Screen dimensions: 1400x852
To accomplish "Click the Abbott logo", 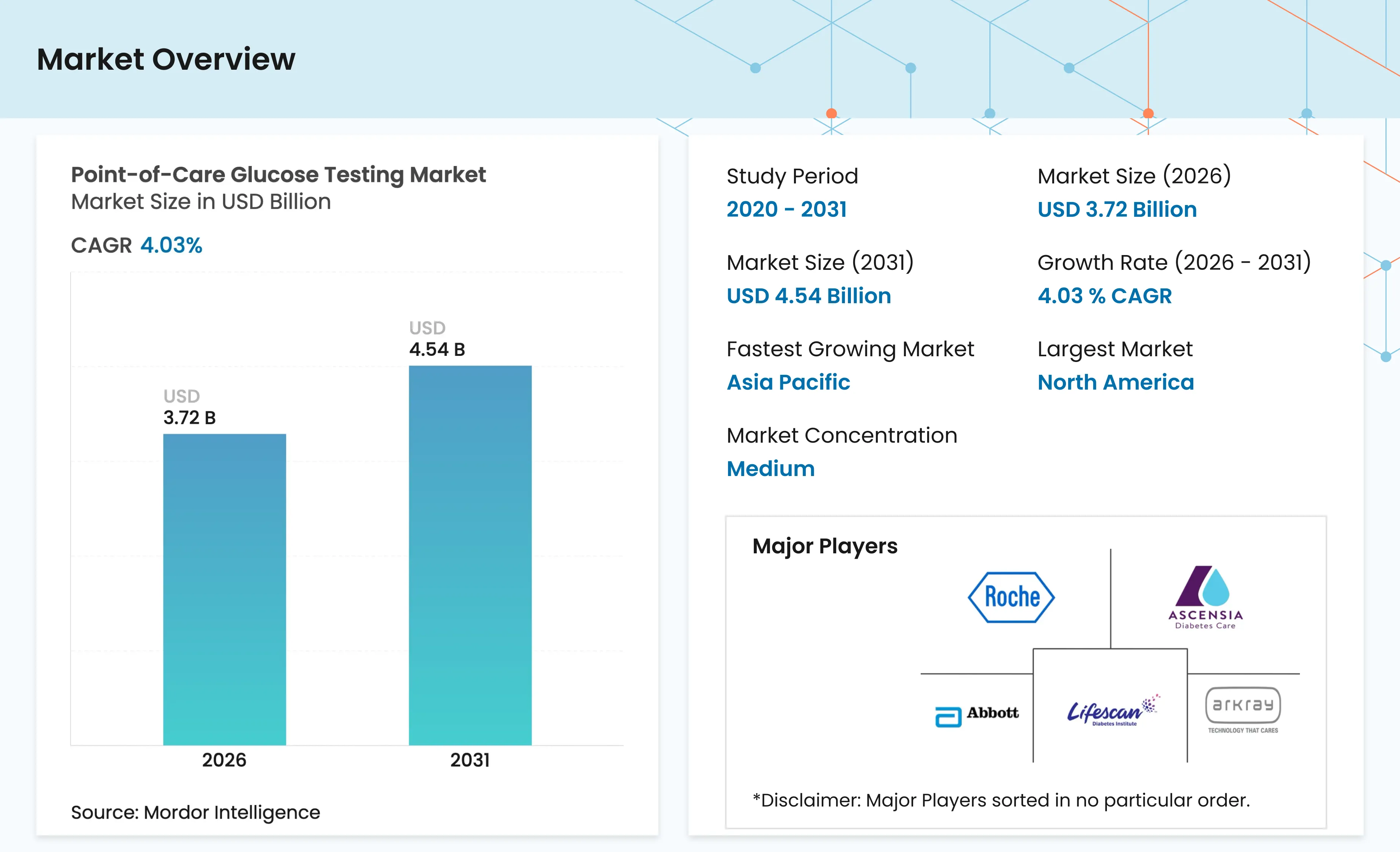I will pyautogui.click(x=977, y=716).
